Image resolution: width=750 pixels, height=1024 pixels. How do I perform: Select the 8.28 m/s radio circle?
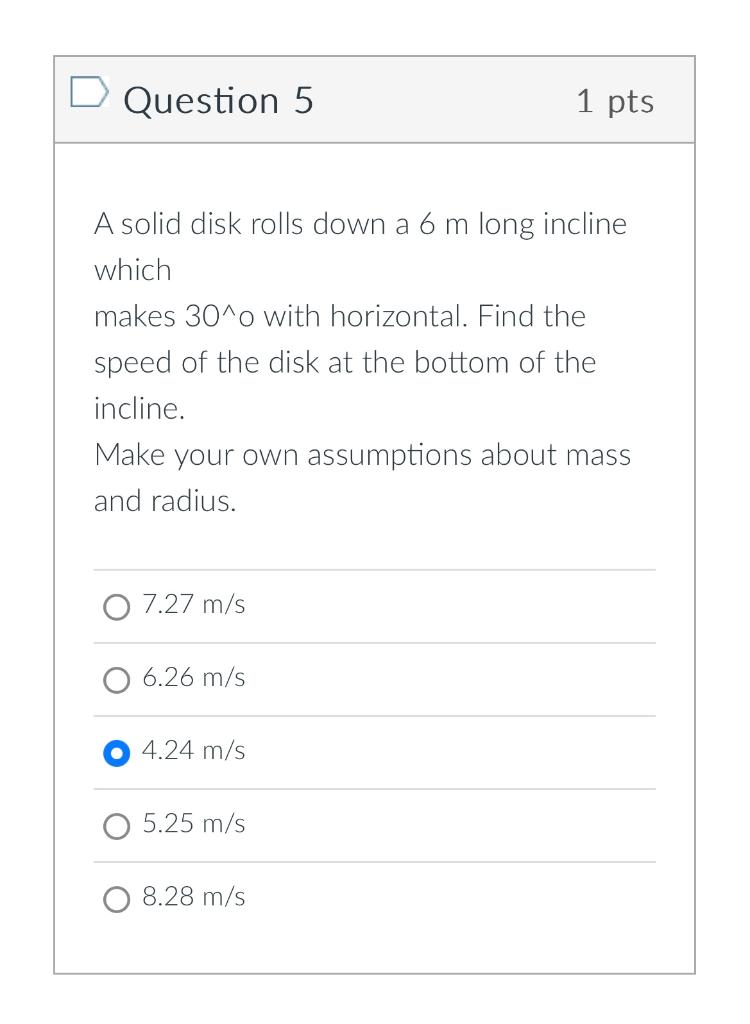coord(117,899)
